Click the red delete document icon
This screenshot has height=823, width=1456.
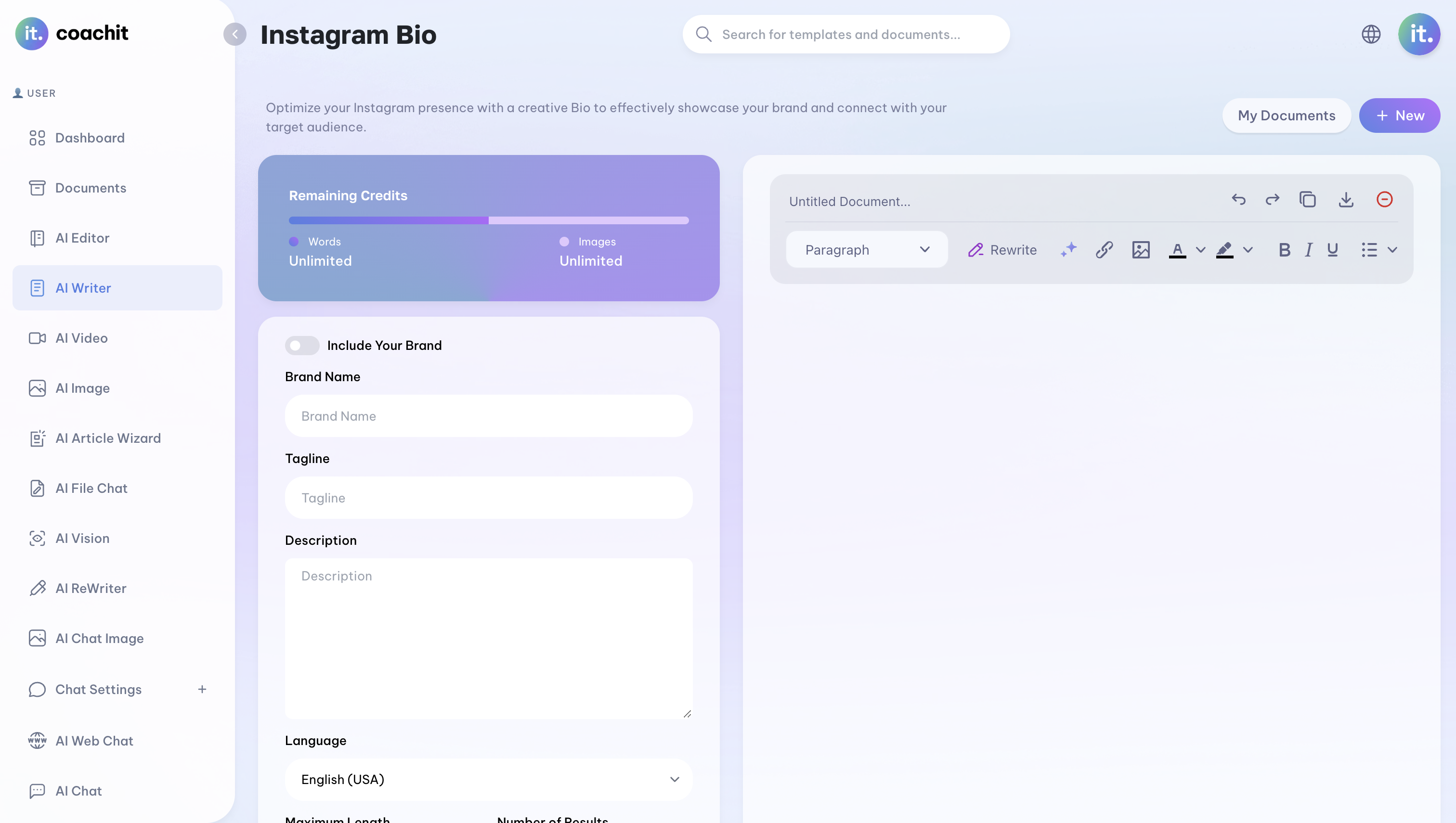point(1384,200)
